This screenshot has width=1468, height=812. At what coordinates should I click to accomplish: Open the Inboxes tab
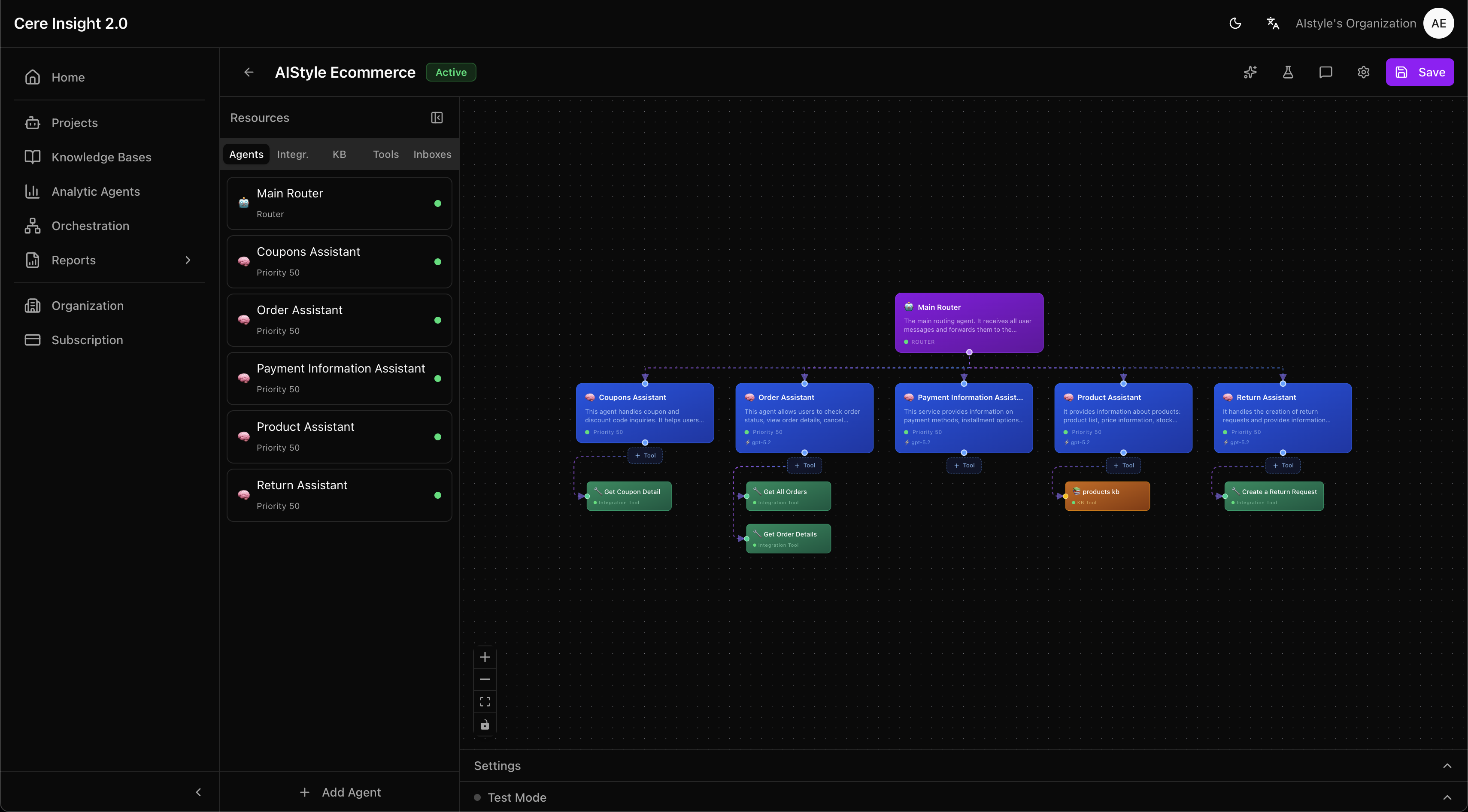(x=431, y=154)
